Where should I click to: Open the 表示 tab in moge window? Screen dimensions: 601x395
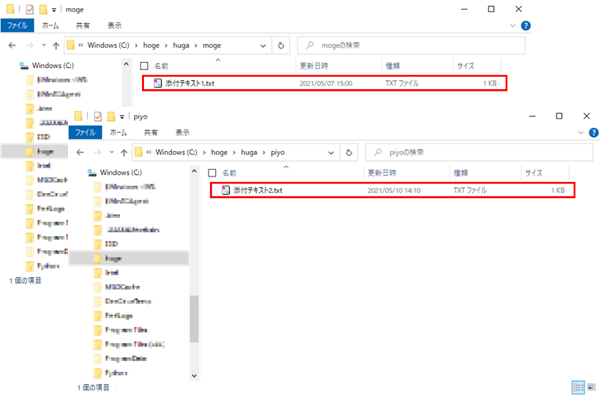tap(114, 26)
